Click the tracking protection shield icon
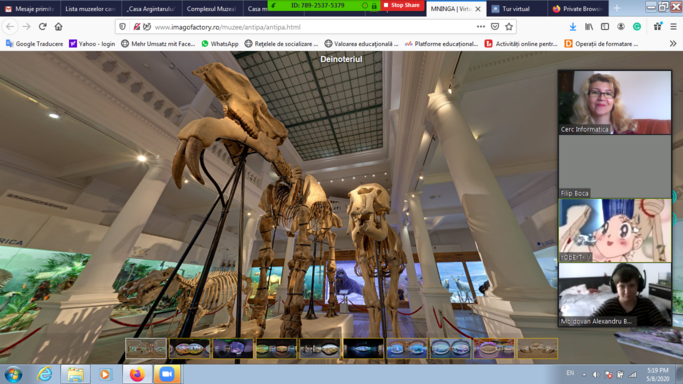The width and height of the screenshot is (683, 384). [x=122, y=27]
